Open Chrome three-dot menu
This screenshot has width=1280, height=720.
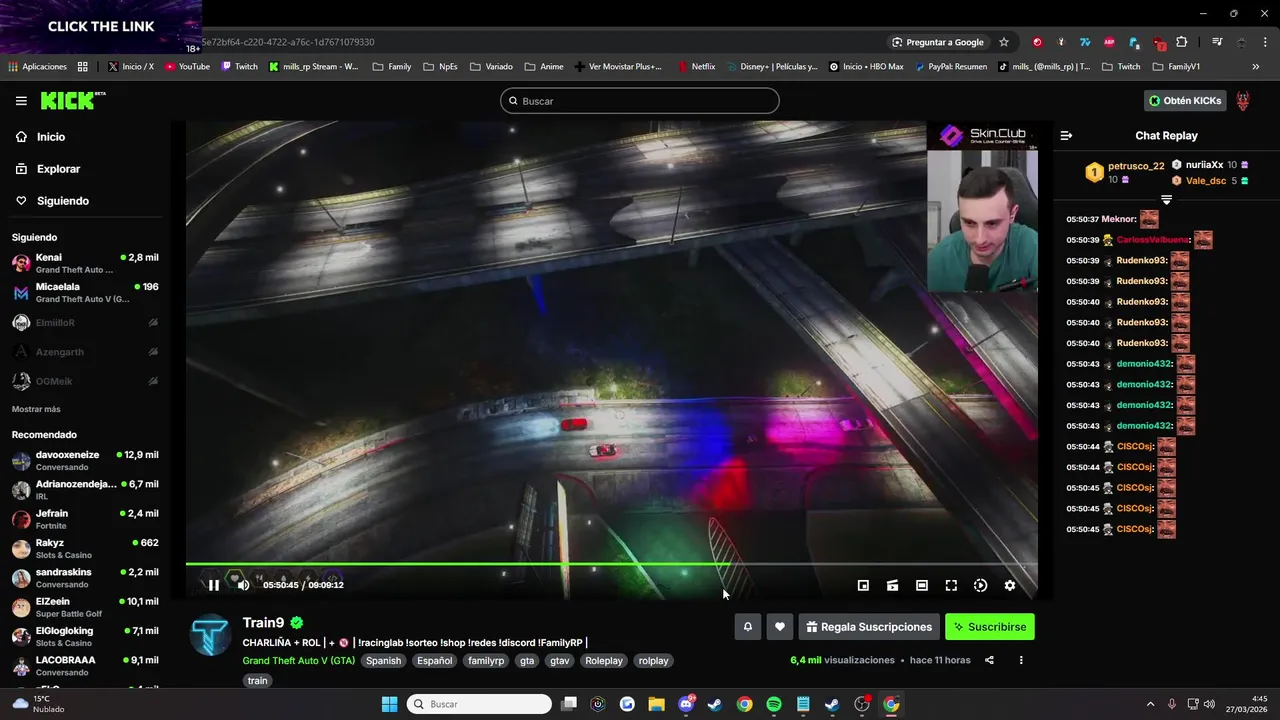[1265, 42]
